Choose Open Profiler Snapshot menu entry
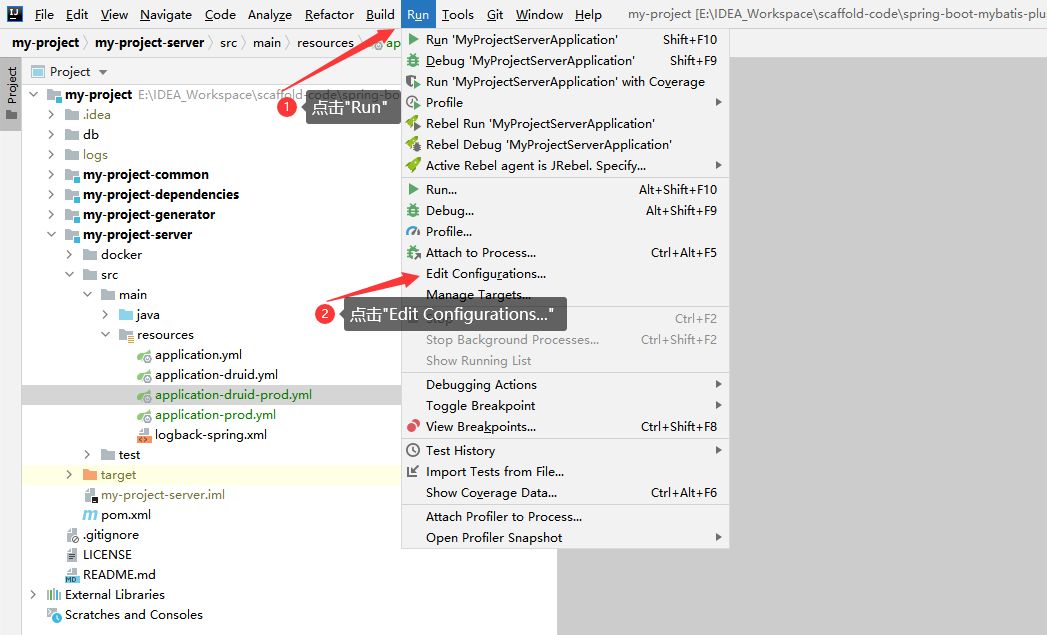1047x635 pixels. (x=494, y=538)
